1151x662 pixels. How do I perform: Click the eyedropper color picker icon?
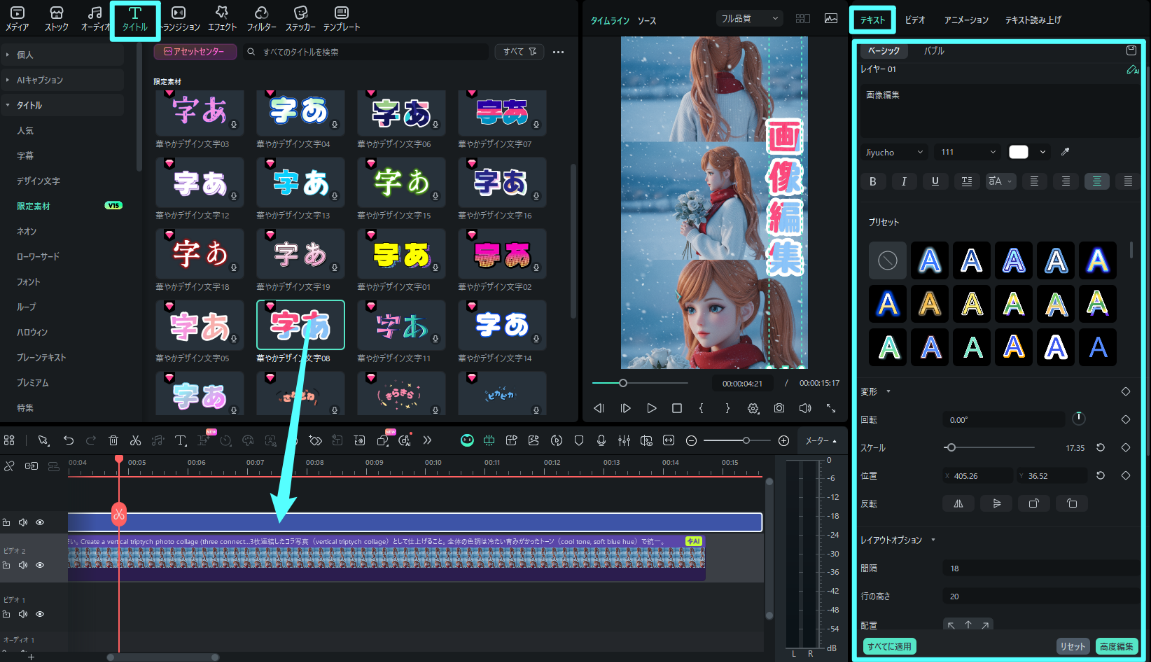1065,152
